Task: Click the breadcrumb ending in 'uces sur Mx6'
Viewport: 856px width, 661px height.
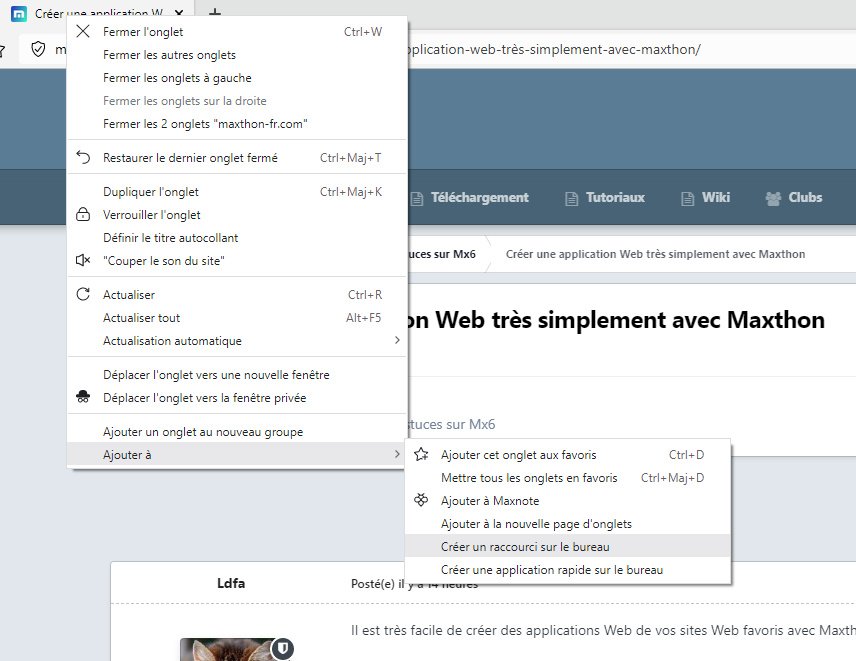Action: (x=442, y=254)
